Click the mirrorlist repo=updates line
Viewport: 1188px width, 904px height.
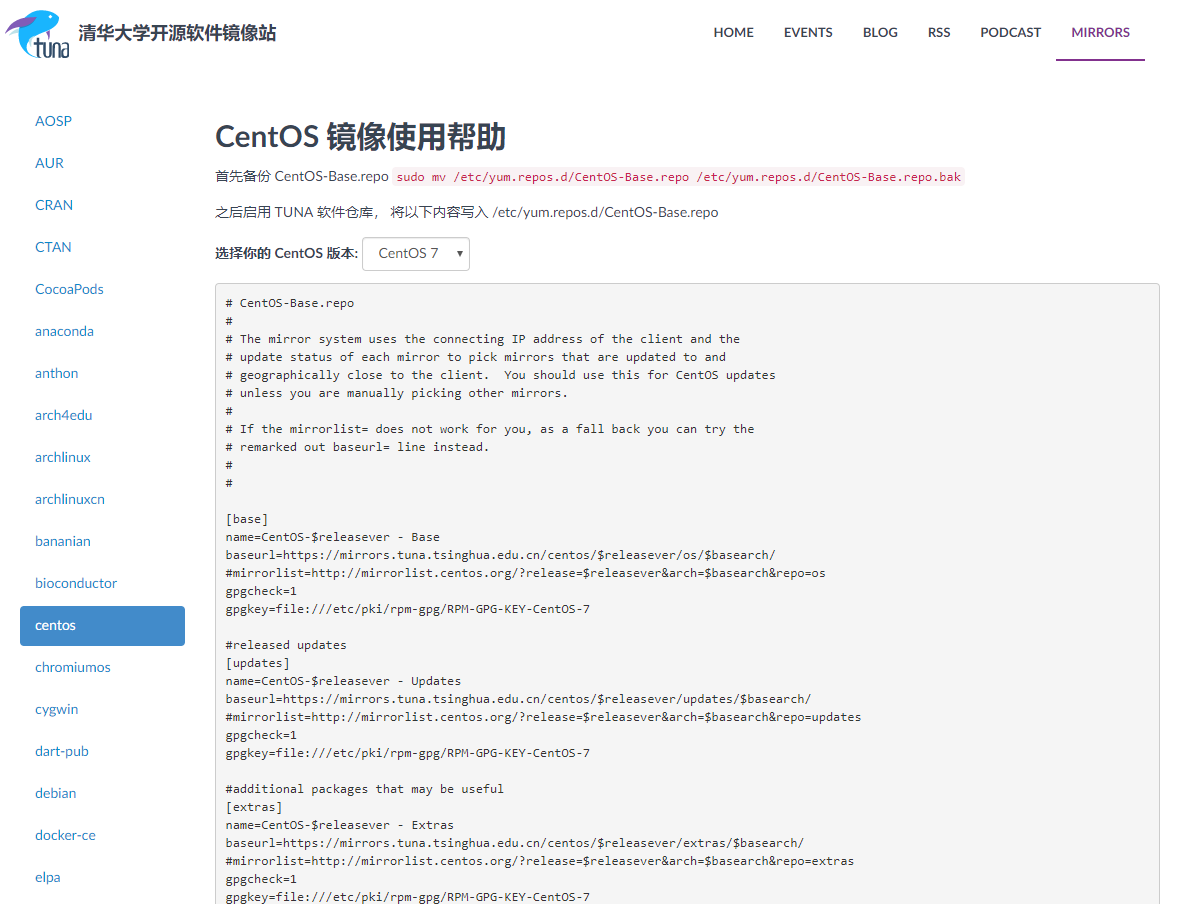[543, 718]
